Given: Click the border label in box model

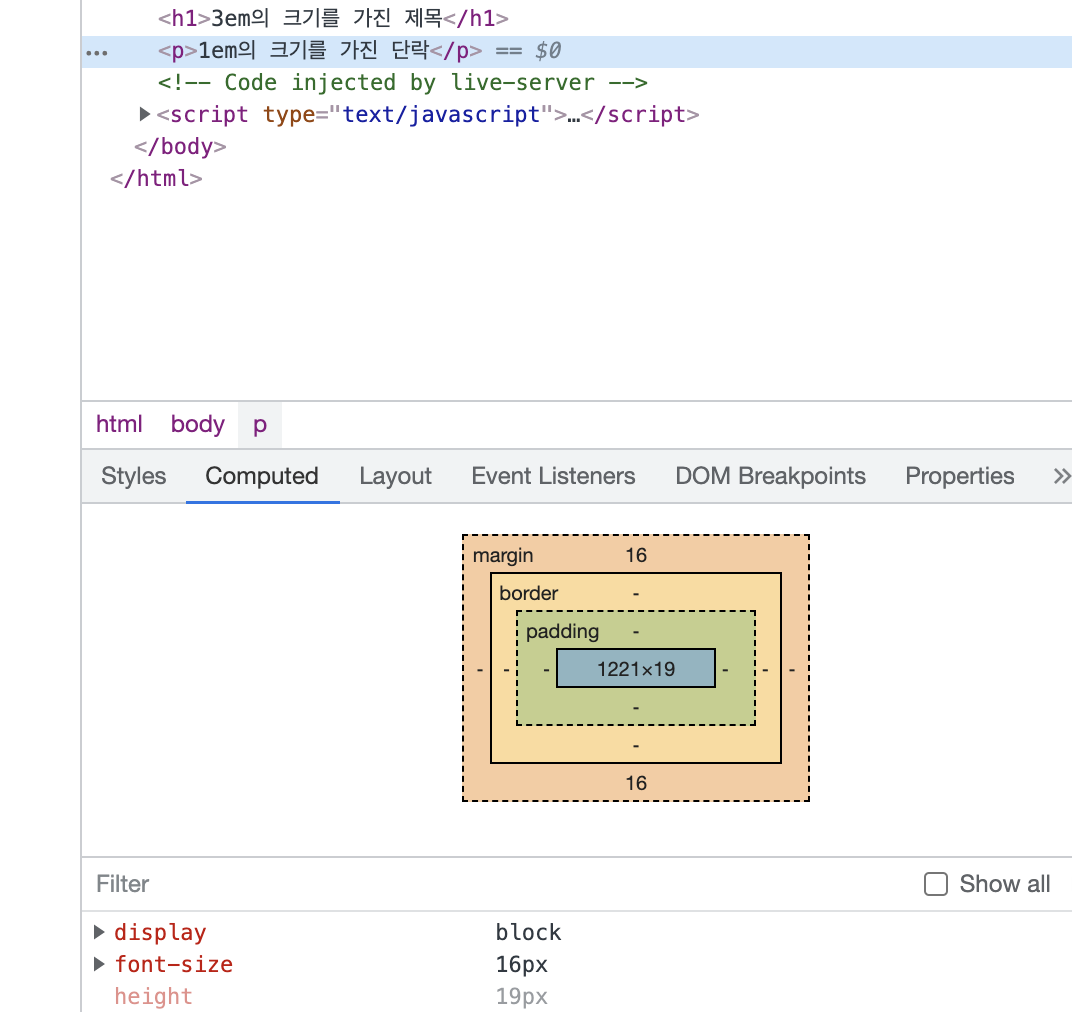Looking at the screenshot, I should pyautogui.click(x=528, y=593).
